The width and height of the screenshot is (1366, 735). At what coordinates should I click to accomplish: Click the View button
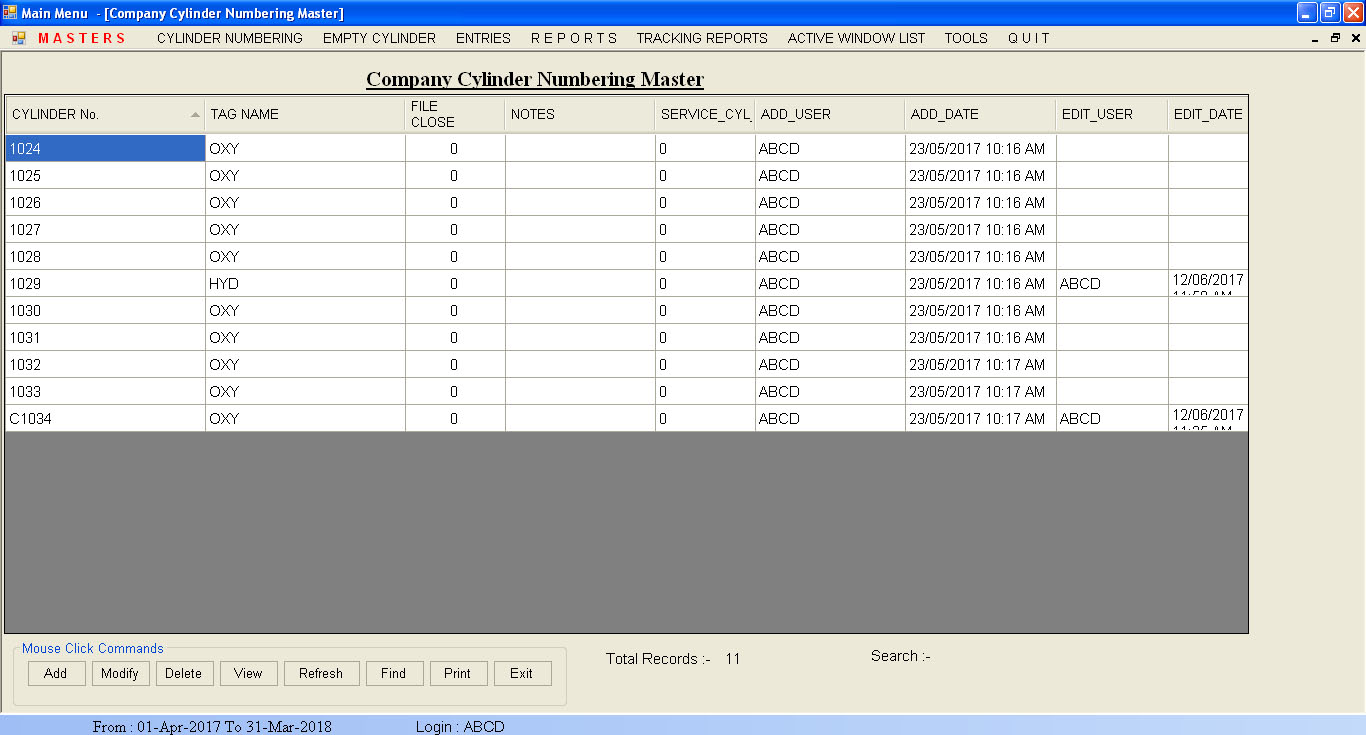(248, 673)
